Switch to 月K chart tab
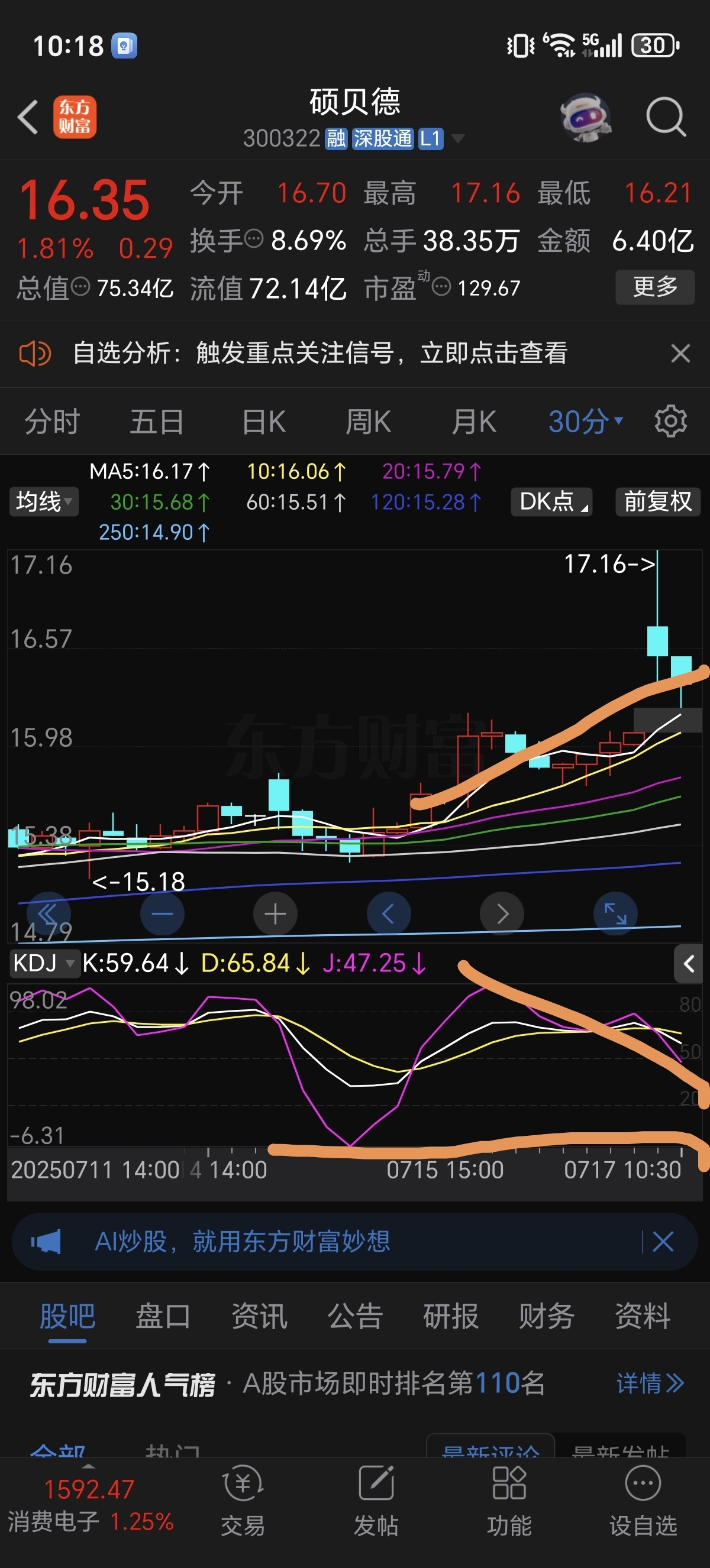The image size is (710, 1568). [474, 421]
